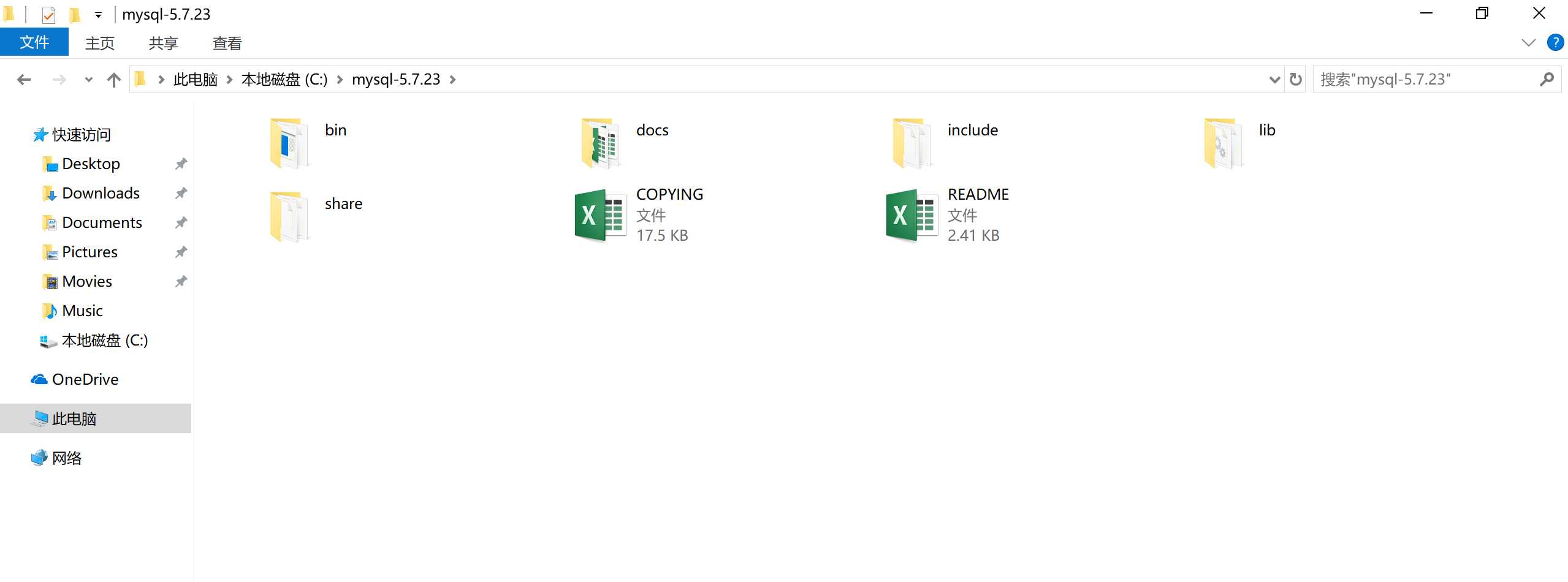Go up one folder level
The image size is (1568, 582).
[x=114, y=80]
